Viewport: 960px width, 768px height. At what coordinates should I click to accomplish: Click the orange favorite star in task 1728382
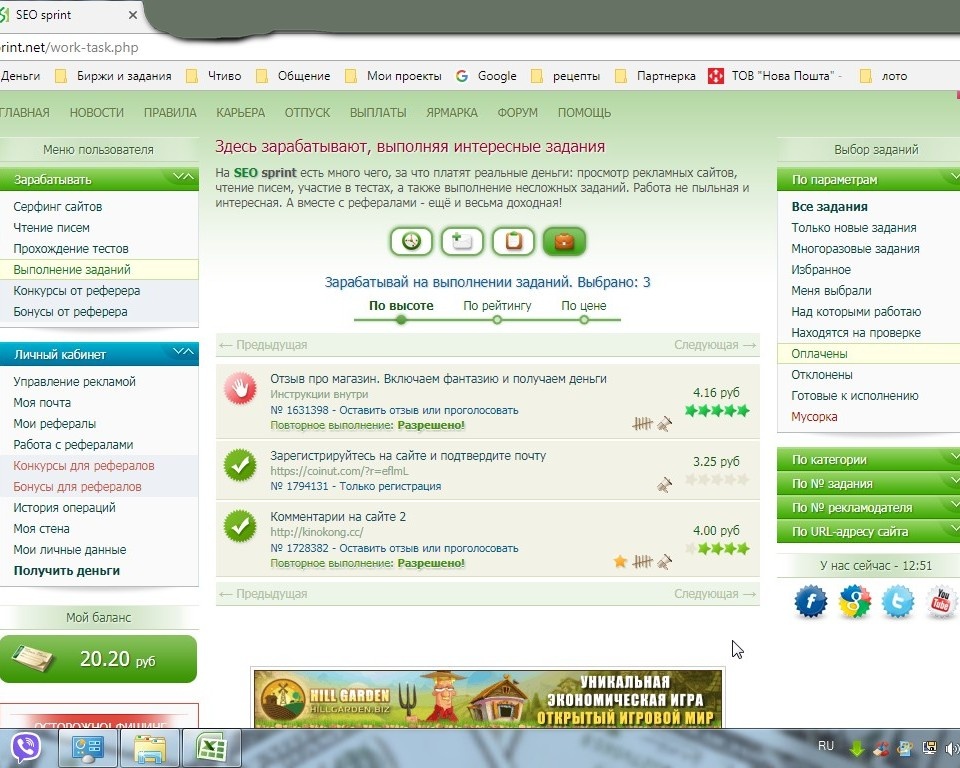point(620,561)
